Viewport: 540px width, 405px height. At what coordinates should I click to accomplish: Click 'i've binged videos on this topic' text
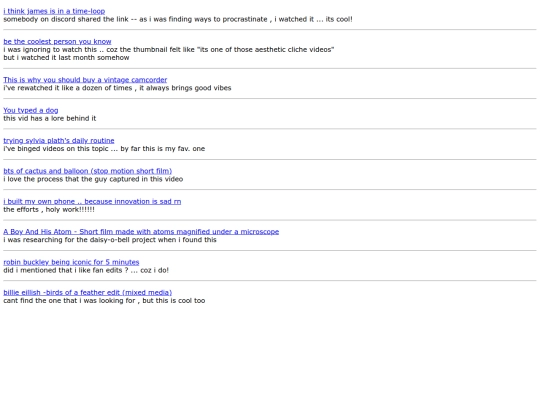(56, 149)
